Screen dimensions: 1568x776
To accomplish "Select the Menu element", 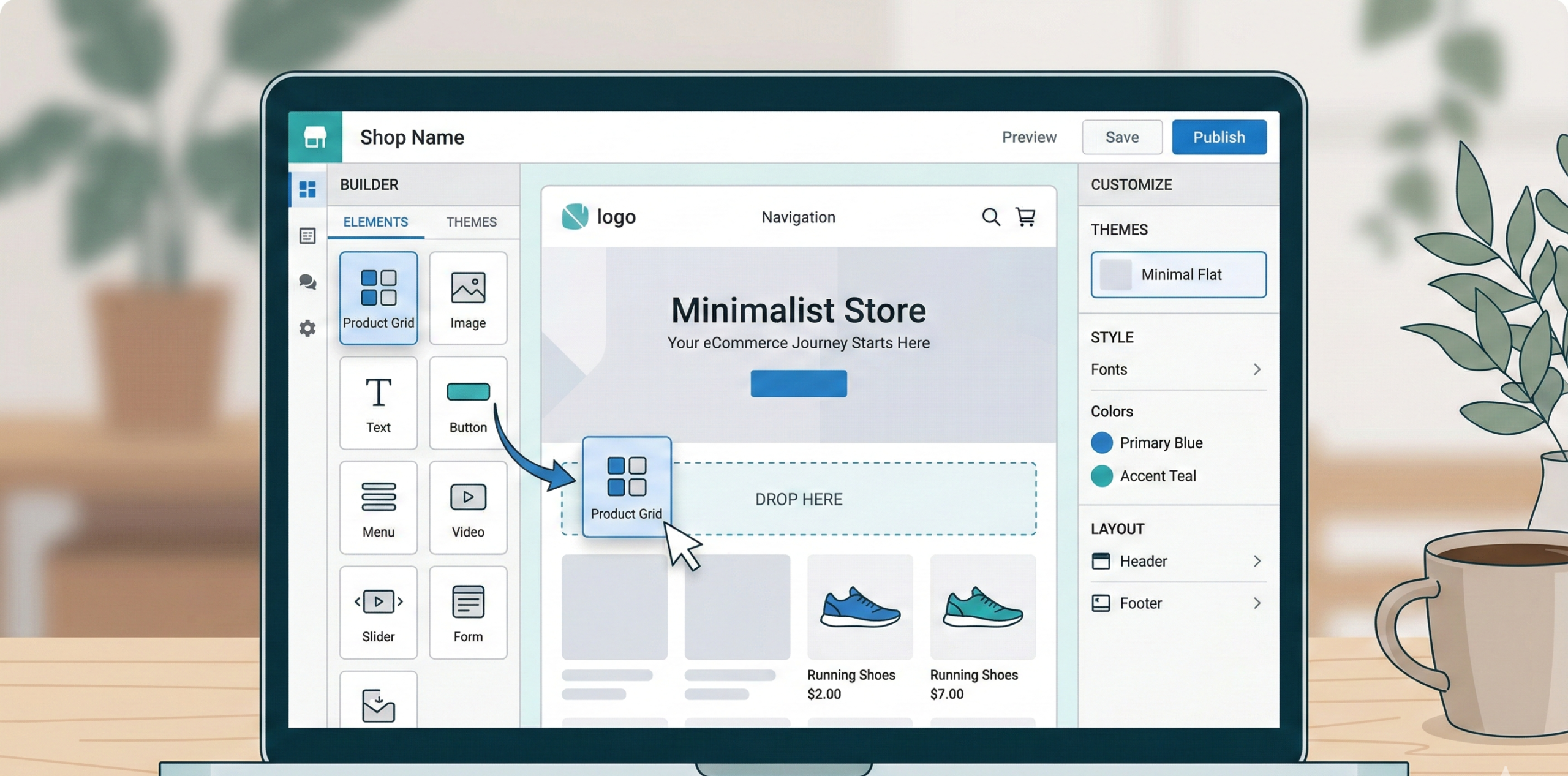I will (378, 507).
